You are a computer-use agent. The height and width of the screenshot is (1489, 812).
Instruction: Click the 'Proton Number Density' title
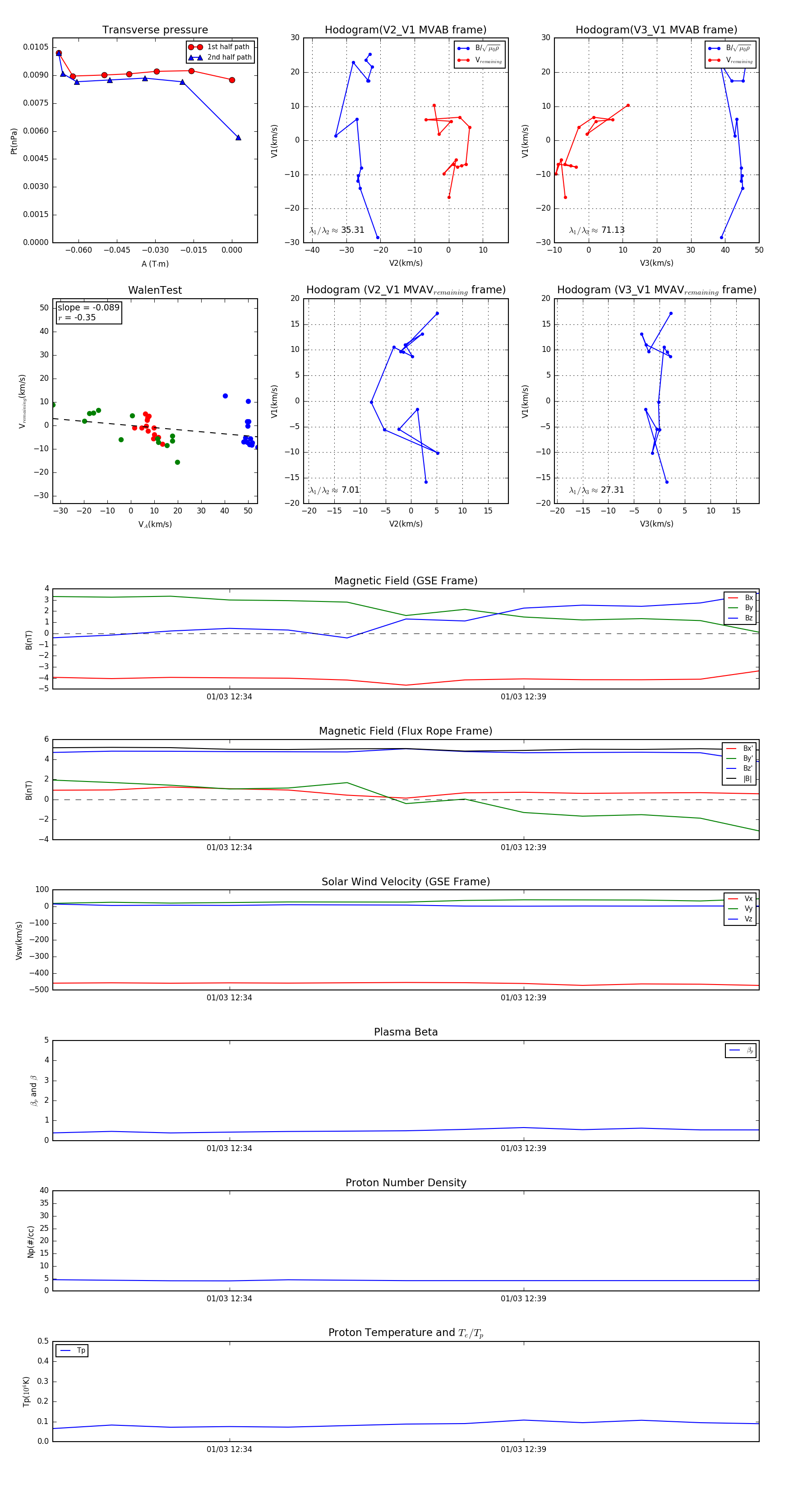tap(406, 1183)
